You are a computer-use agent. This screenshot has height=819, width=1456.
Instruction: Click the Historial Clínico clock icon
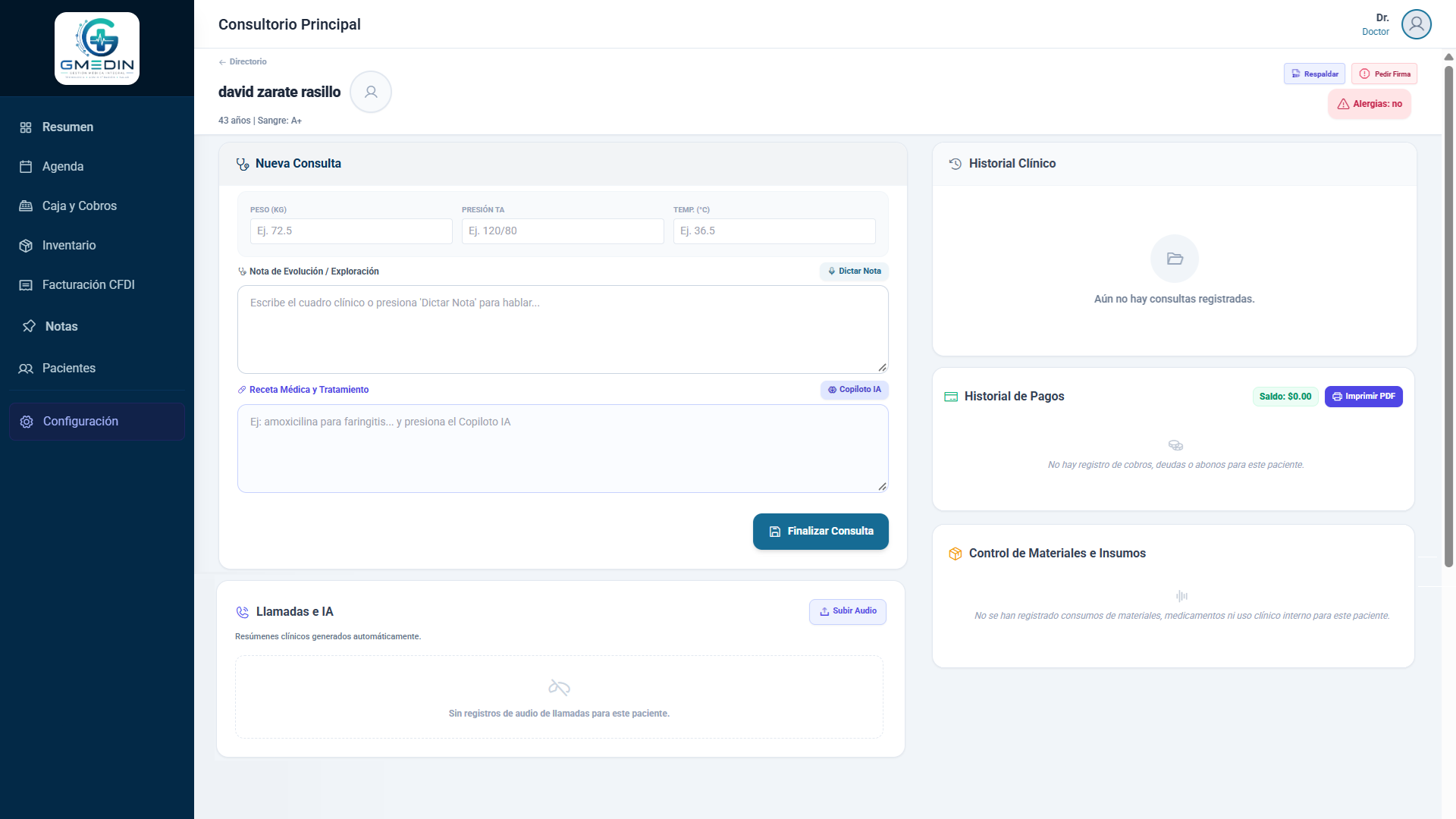[x=955, y=164]
